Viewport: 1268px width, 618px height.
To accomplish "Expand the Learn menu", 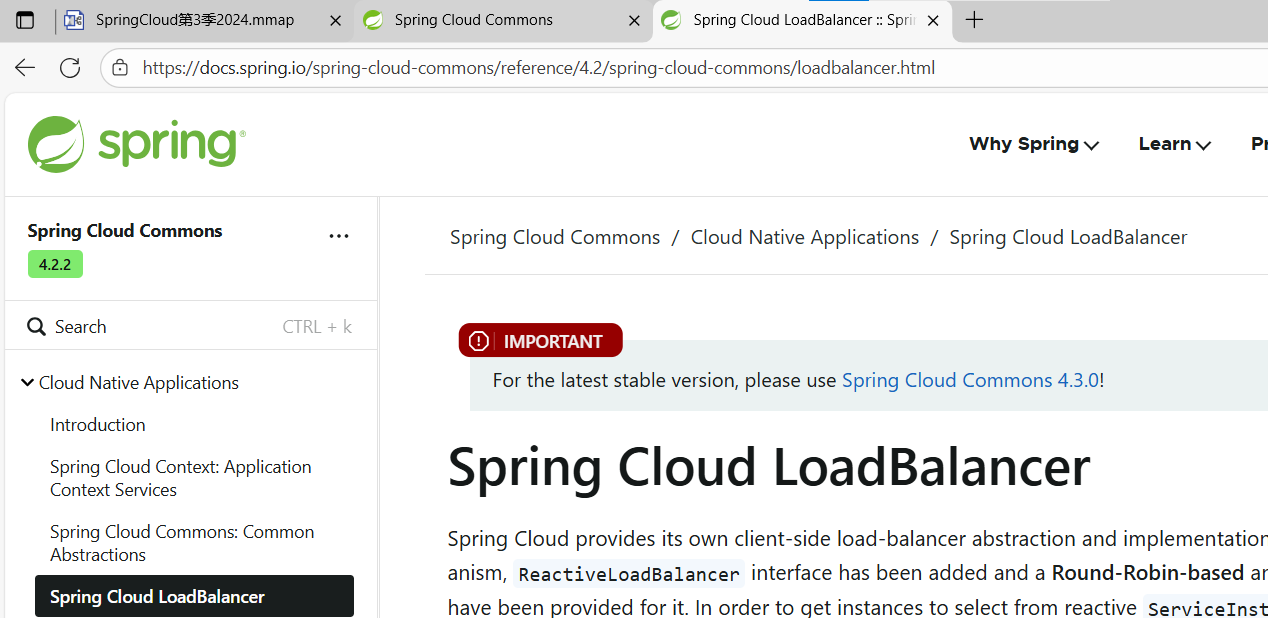I will tap(1175, 144).
